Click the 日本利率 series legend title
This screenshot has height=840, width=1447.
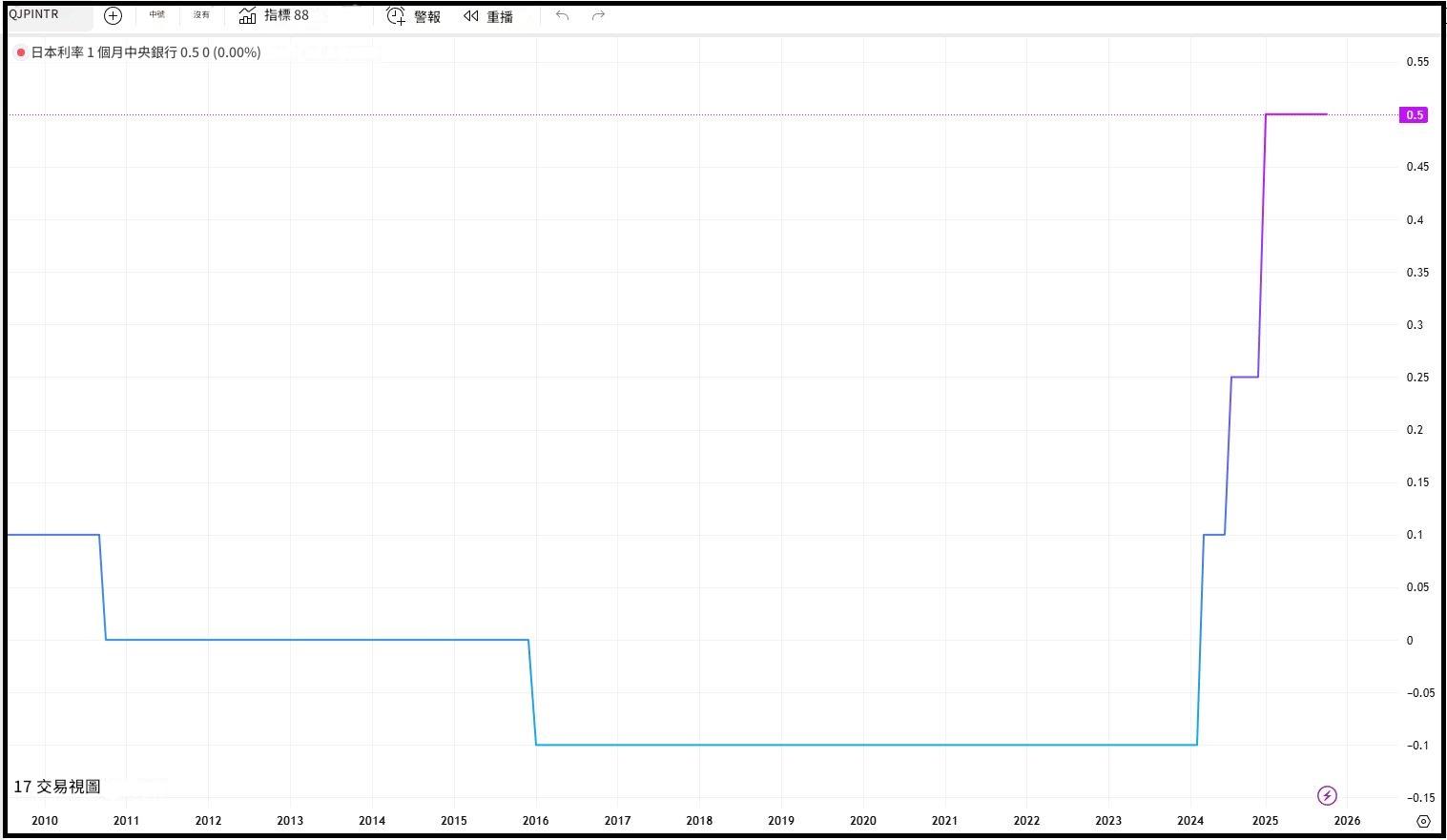[x=103, y=52]
